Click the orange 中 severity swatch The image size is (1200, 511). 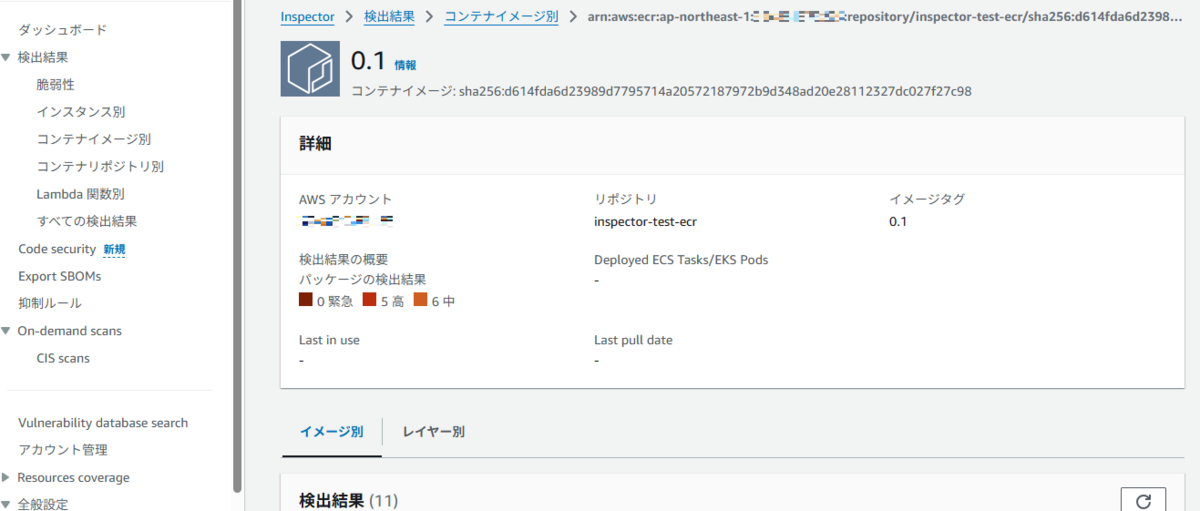(420, 300)
